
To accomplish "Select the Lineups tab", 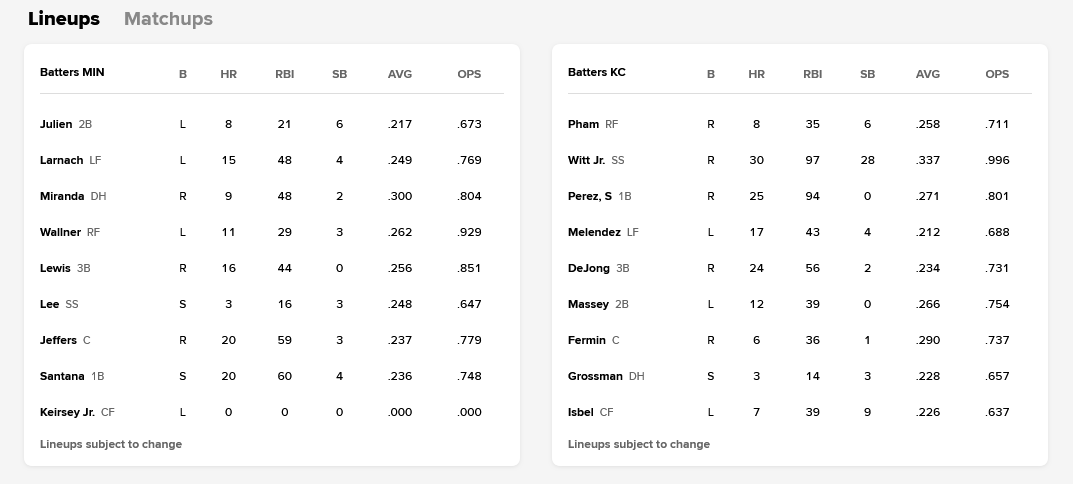I will (x=64, y=19).
